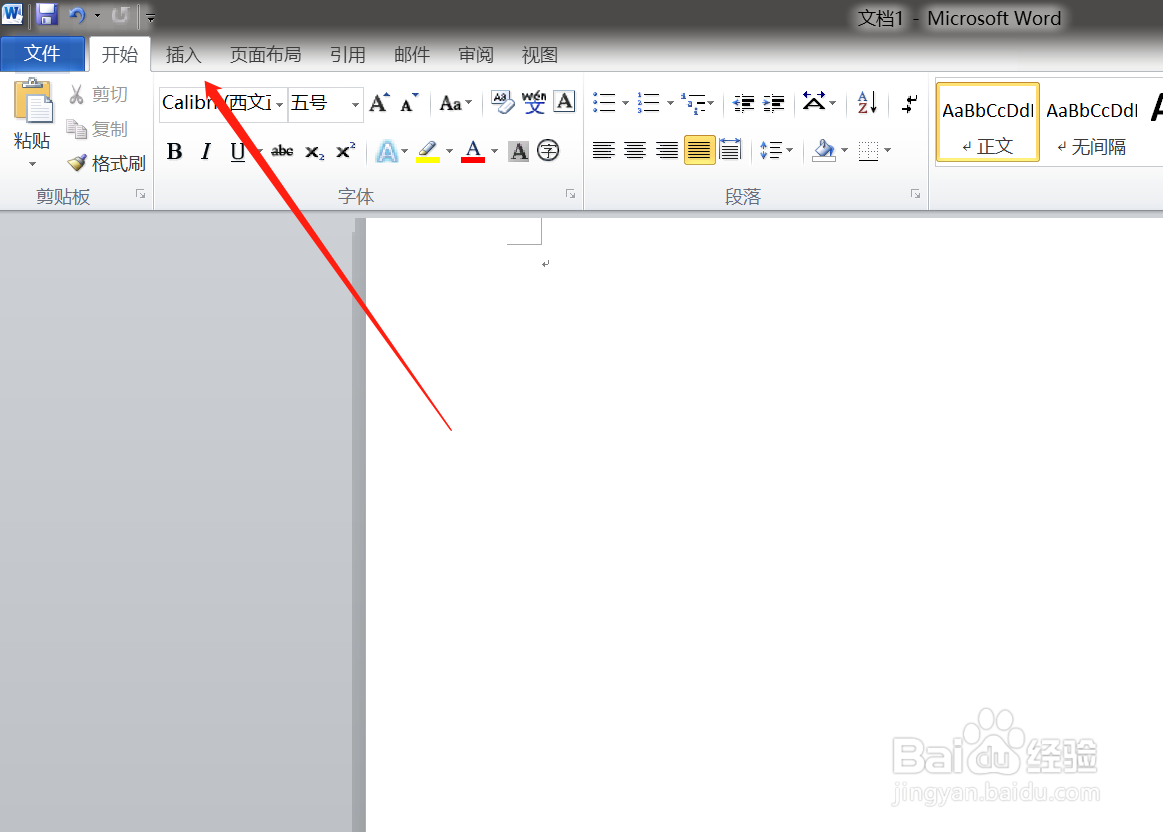Open the highlight color dropdown arrow
This screenshot has width=1163, height=832.
(449, 151)
